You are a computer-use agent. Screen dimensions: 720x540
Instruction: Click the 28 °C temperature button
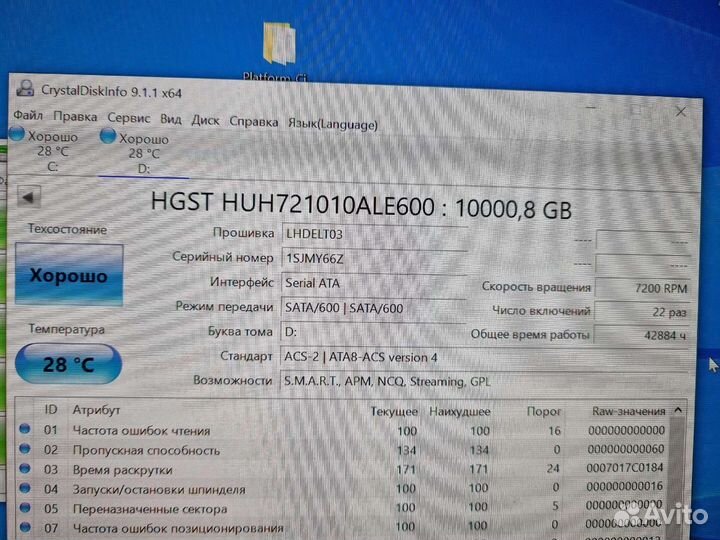(68, 364)
